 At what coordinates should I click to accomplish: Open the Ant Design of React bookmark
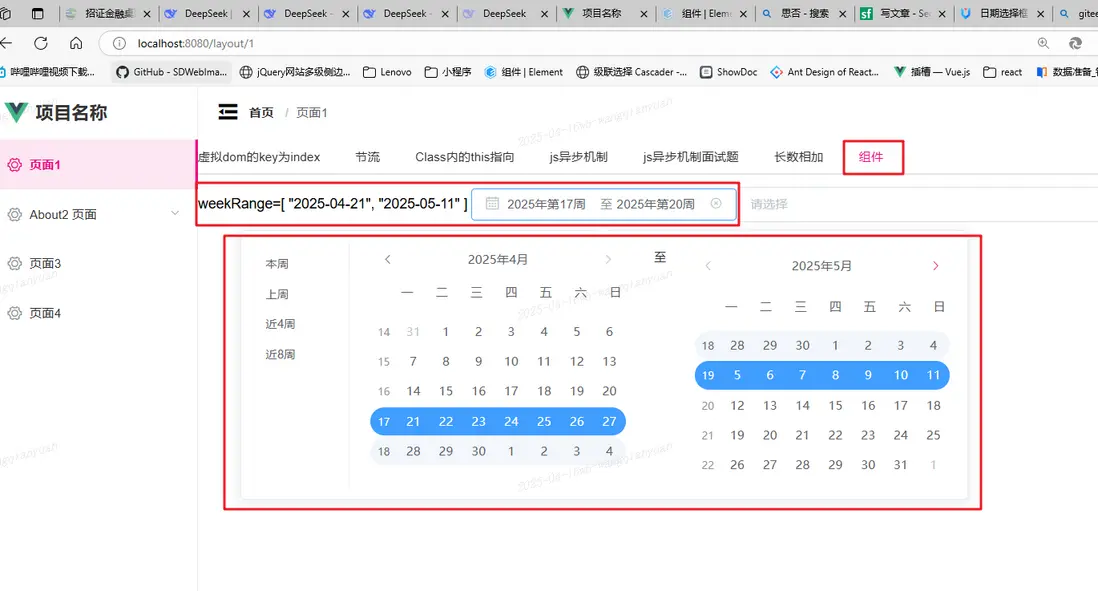tap(825, 72)
